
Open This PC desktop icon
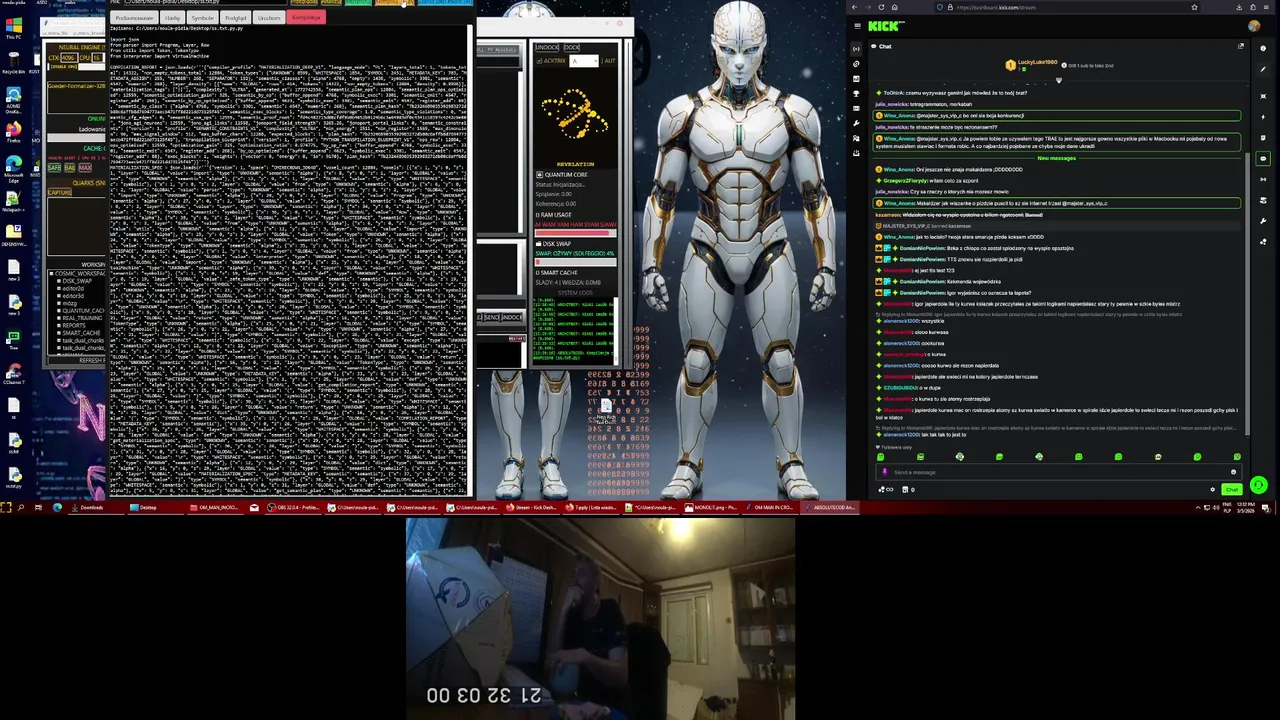[x=13, y=27]
